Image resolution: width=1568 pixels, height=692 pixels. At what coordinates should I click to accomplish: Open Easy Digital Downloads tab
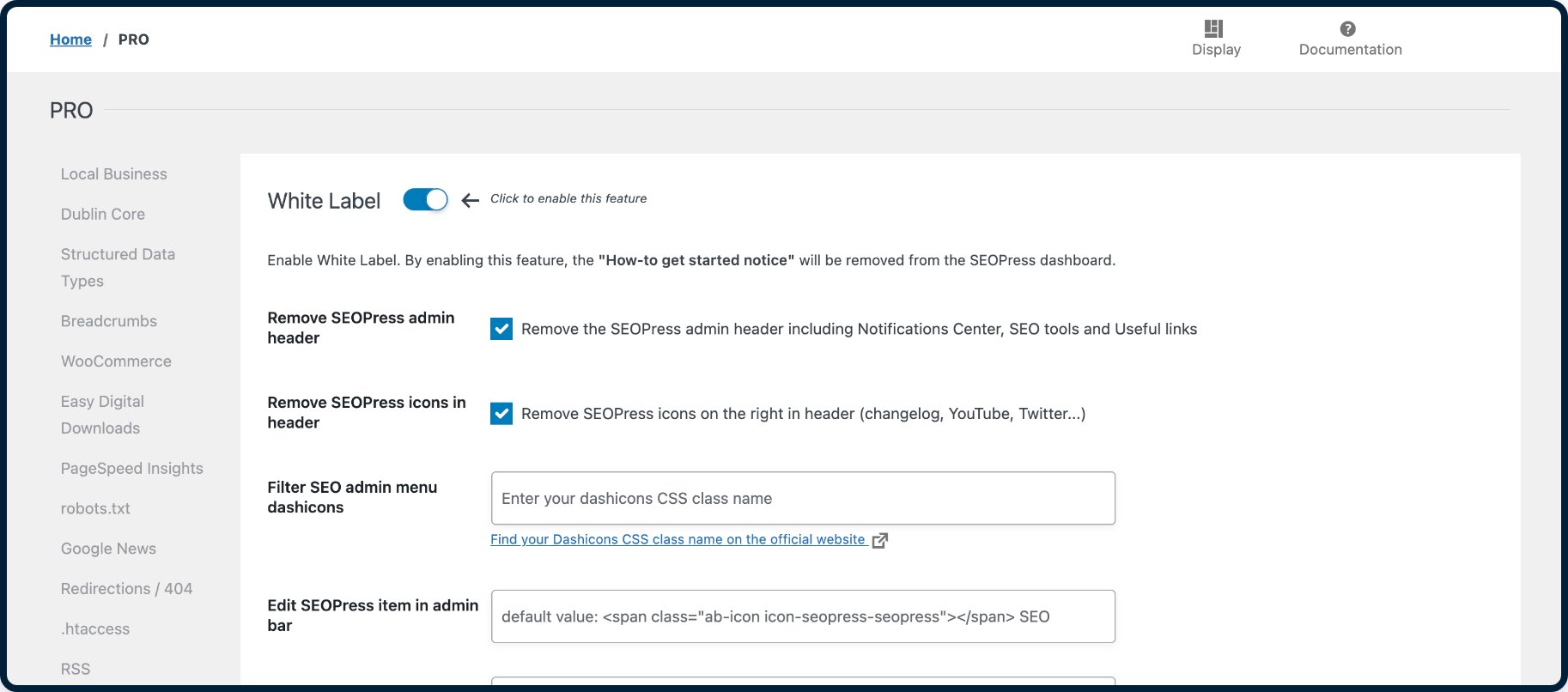coord(102,415)
